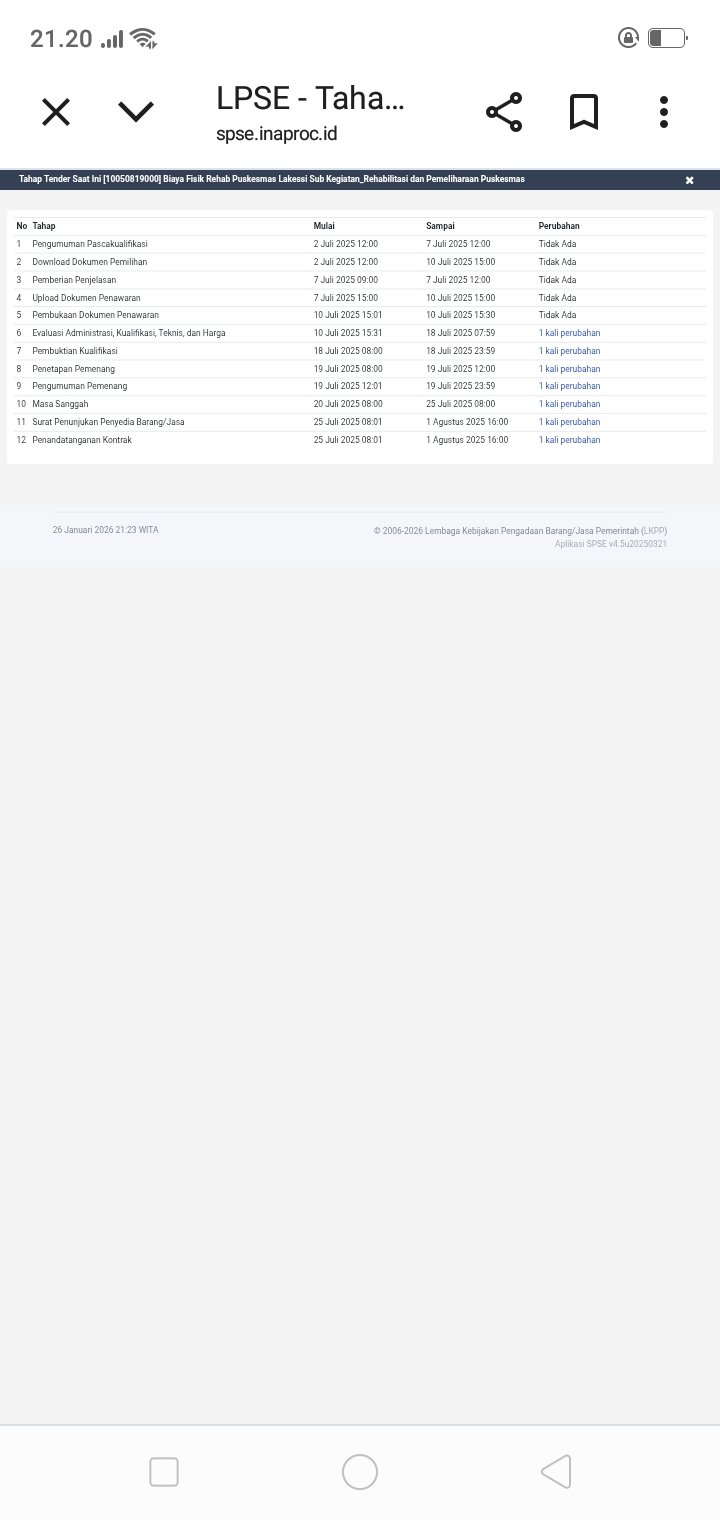Open perubahan for Surat Penunjukan Penyedia
This screenshot has height=1520, width=720.
(569, 422)
